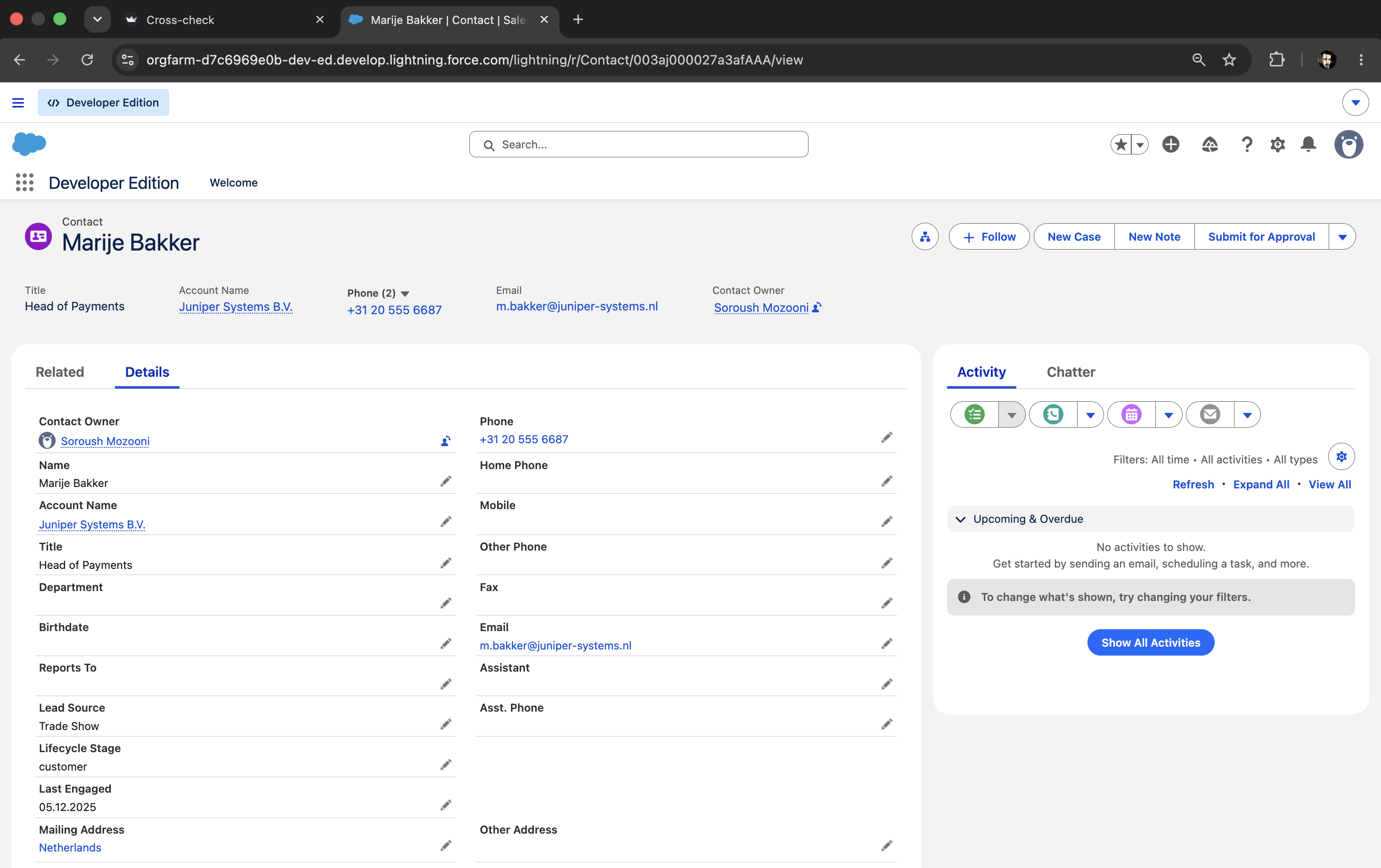Open Chrome Extensions puzzle icon
Image resolution: width=1381 pixels, height=868 pixels.
coord(1276,60)
